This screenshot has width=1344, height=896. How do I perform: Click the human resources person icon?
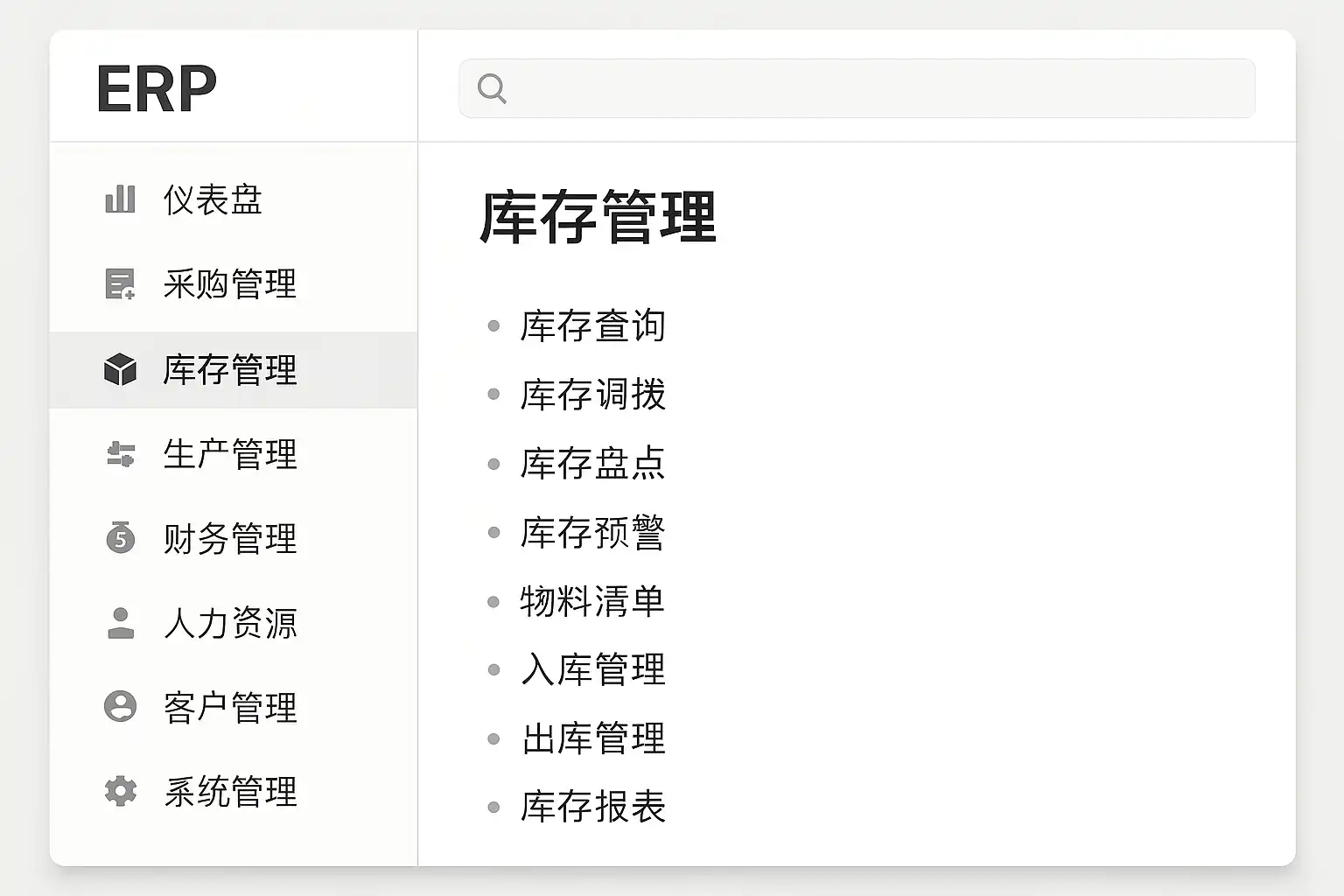pos(120,623)
